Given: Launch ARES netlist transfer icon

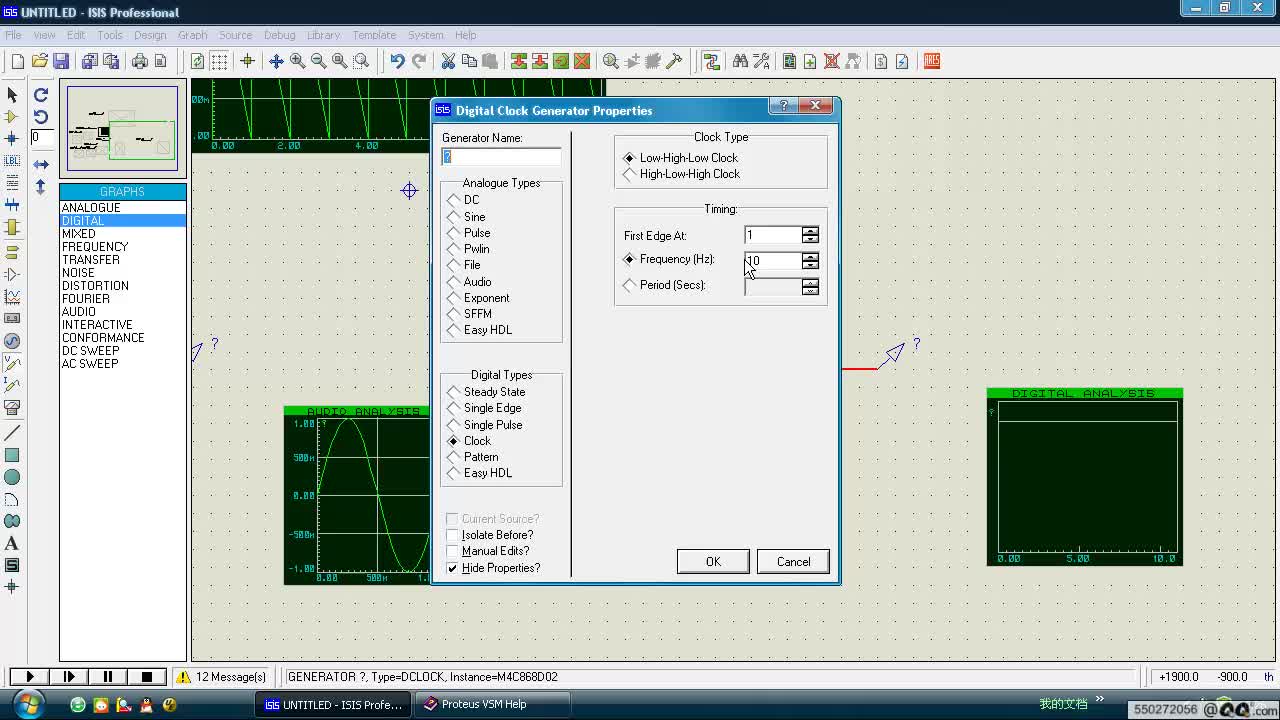Looking at the screenshot, I should click(x=932, y=61).
